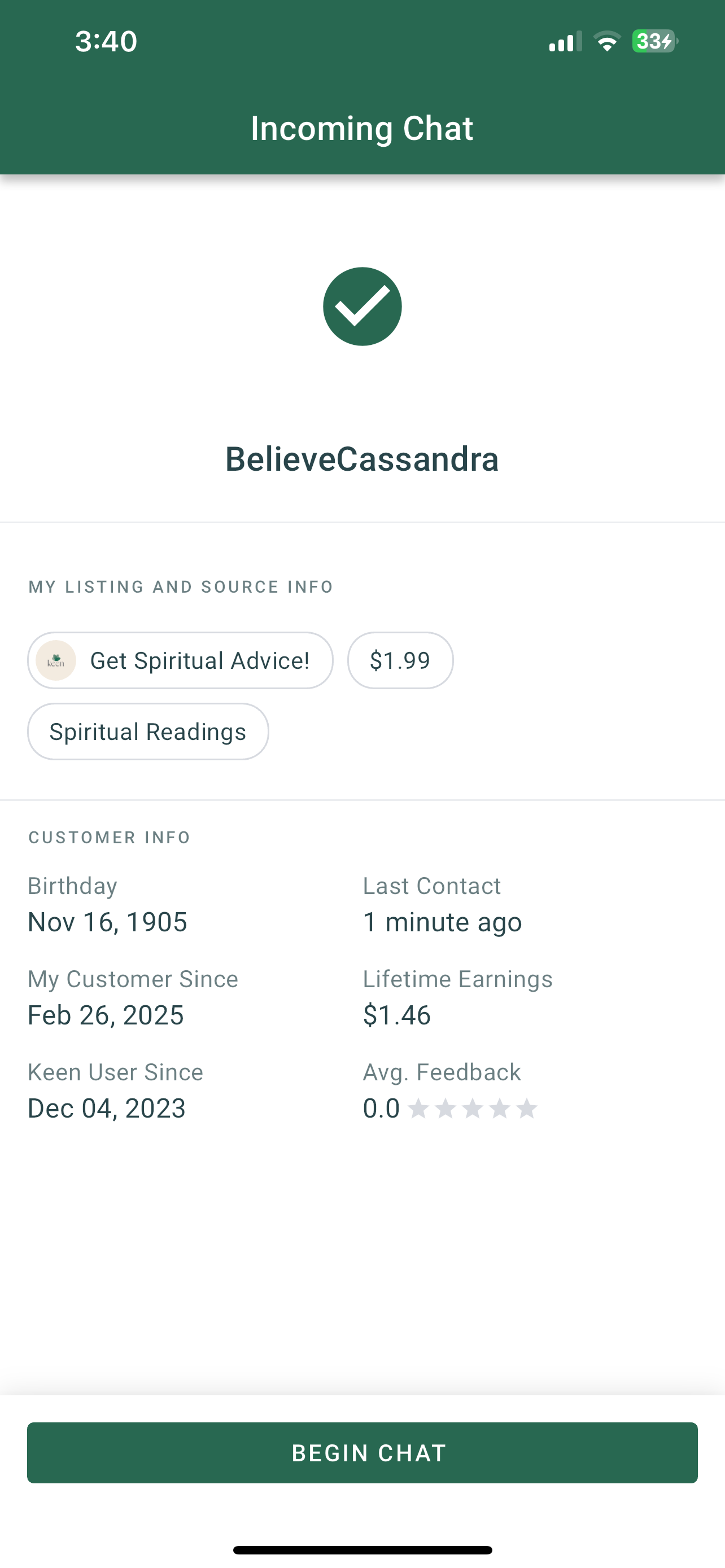The width and height of the screenshot is (725, 1568).
Task: Select the Spiritual Readings category chip
Action: click(148, 732)
